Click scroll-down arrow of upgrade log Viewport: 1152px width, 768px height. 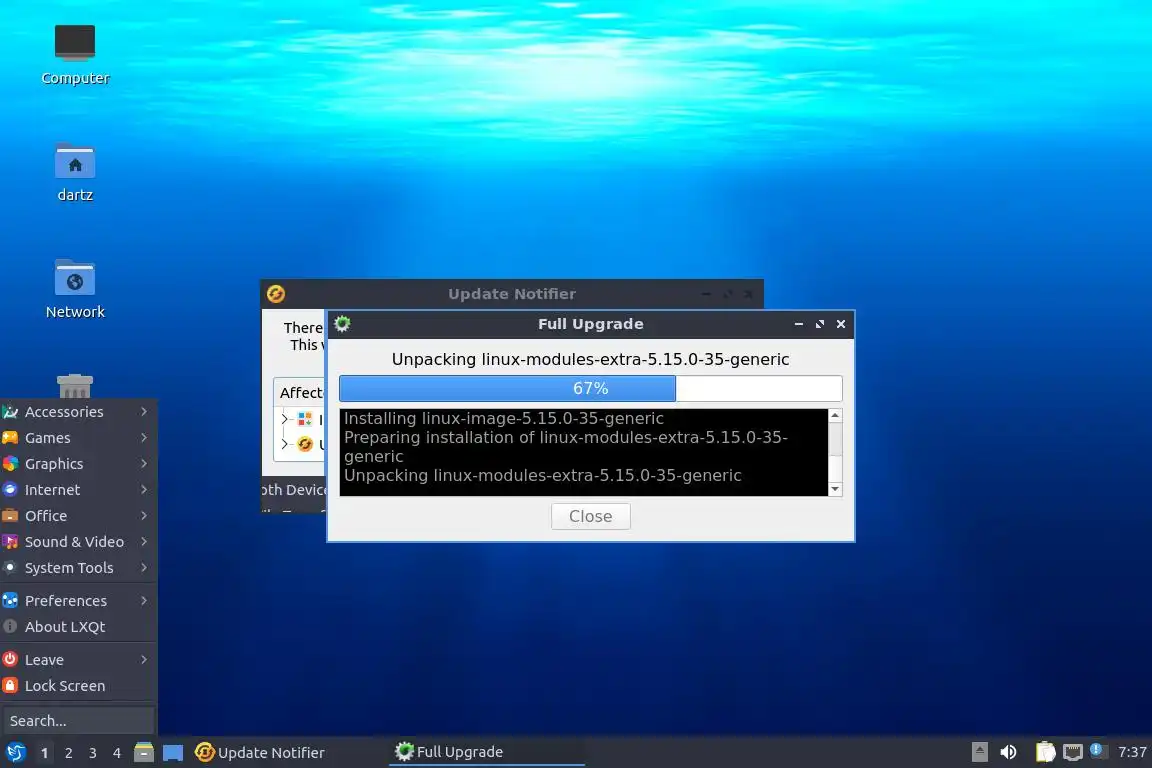[x=835, y=489]
